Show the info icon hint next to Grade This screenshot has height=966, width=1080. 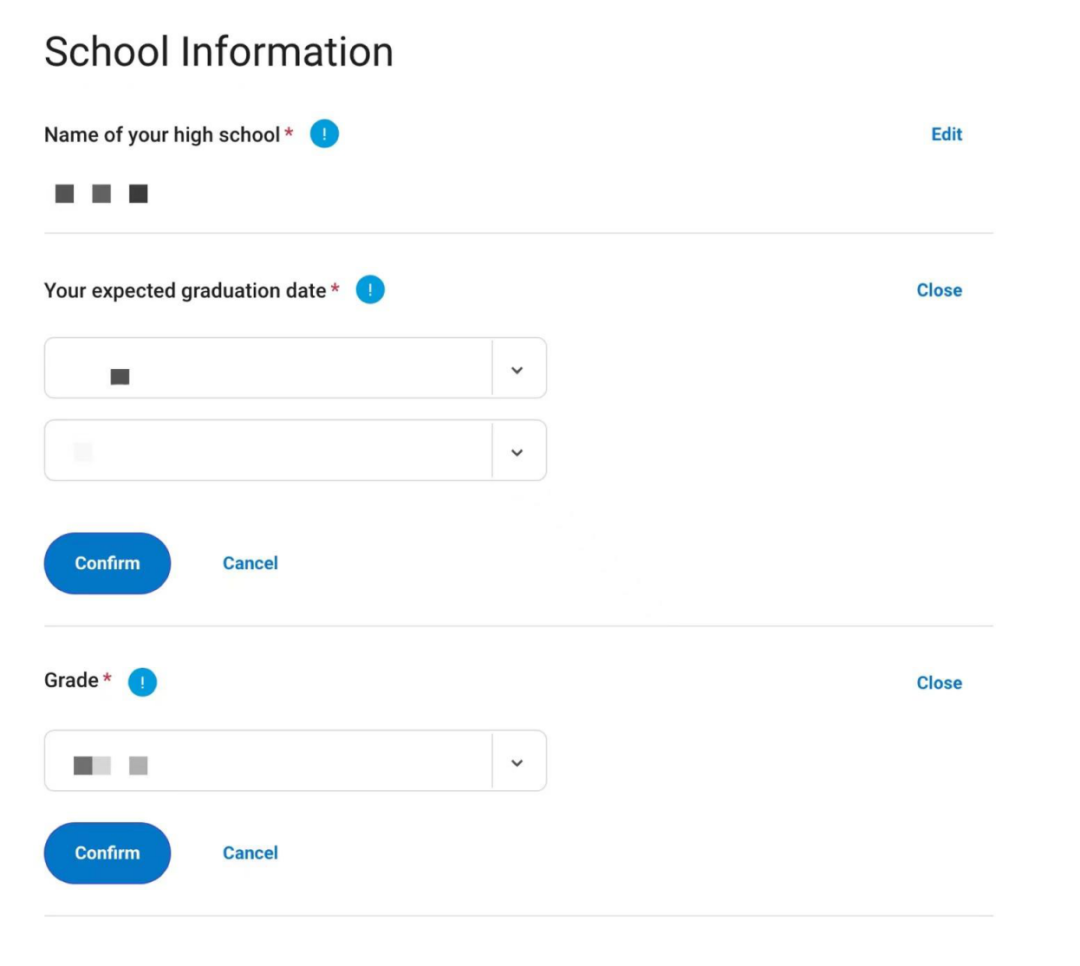pos(143,682)
